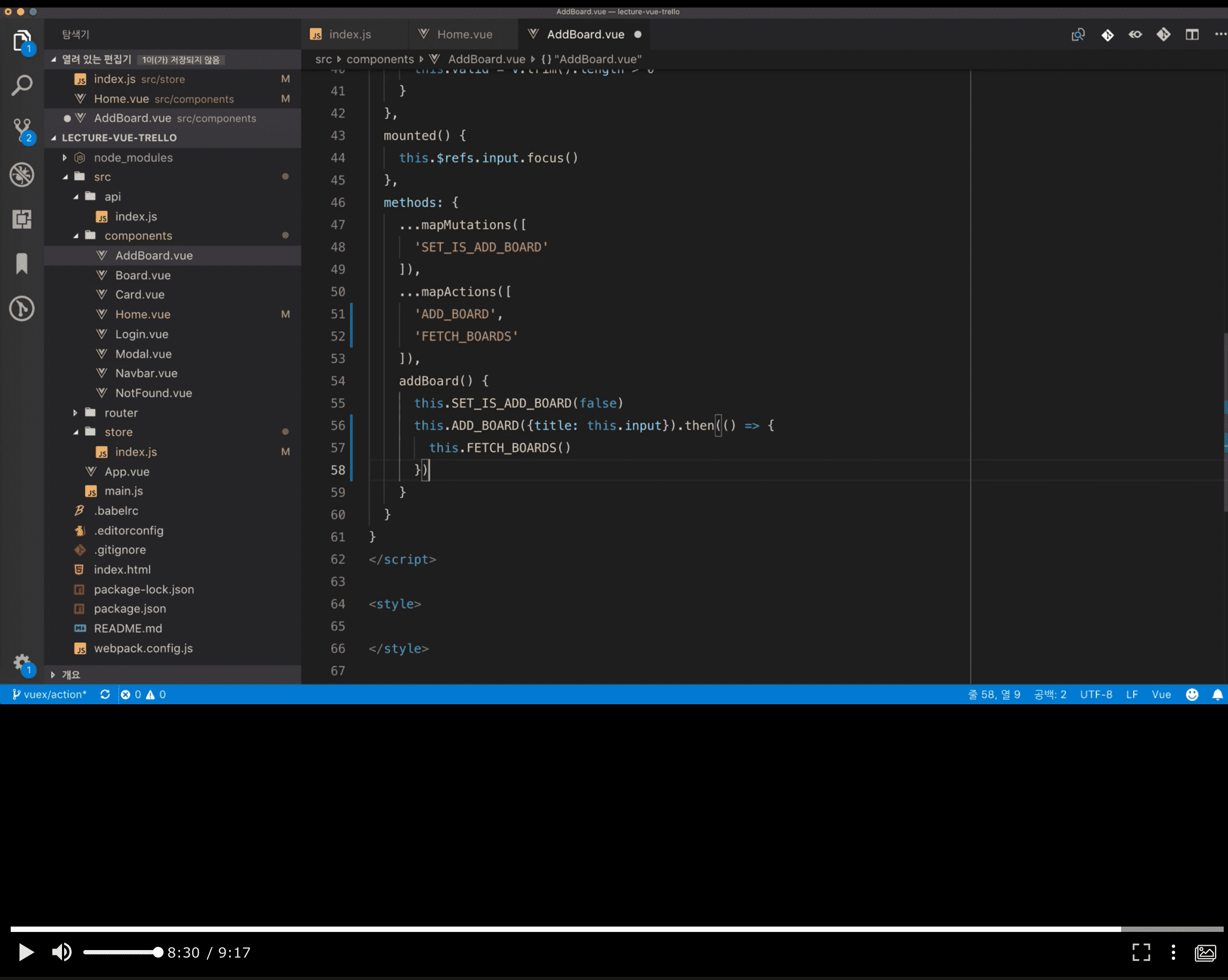This screenshot has width=1228, height=980.
Task: Close AddBoard.vue tab via unsaved dot
Action: [638, 35]
